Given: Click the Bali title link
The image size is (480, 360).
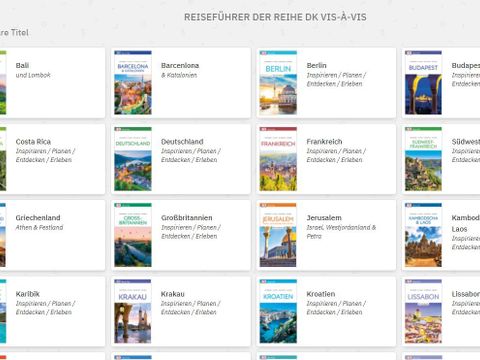Looking at the screenshot, I should pos(22,65).
